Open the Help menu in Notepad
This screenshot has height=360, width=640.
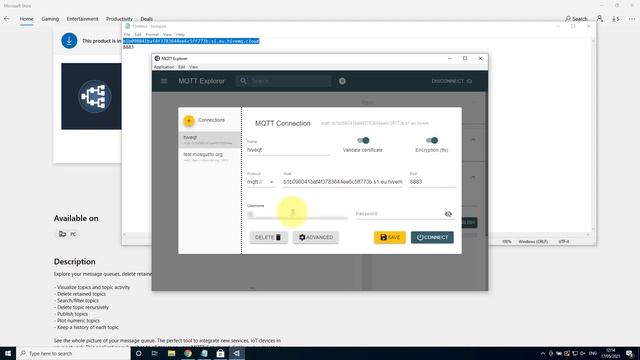pyautogui.click(x=180, y=35)
